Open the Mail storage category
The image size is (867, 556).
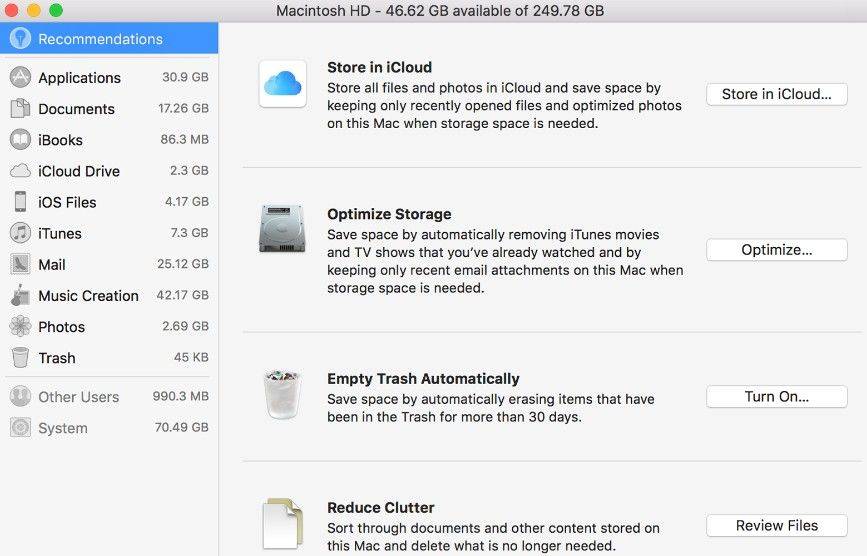tap(52, 265)
